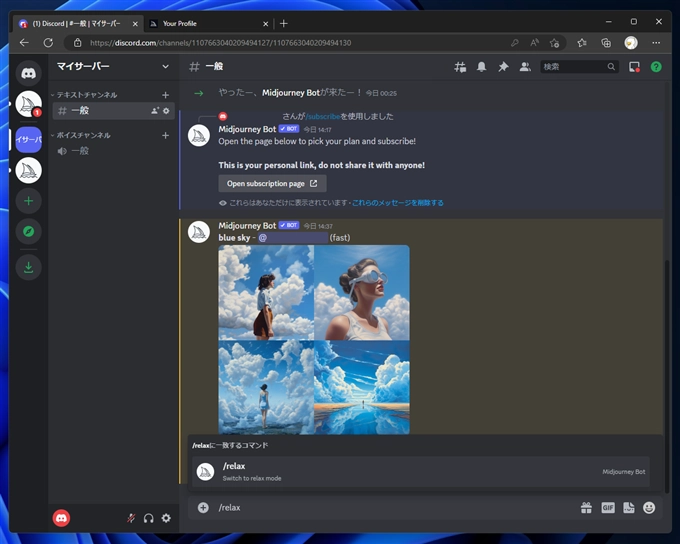
Task: Open bottom-right beach reflection sky image
Action: point(362,387)
